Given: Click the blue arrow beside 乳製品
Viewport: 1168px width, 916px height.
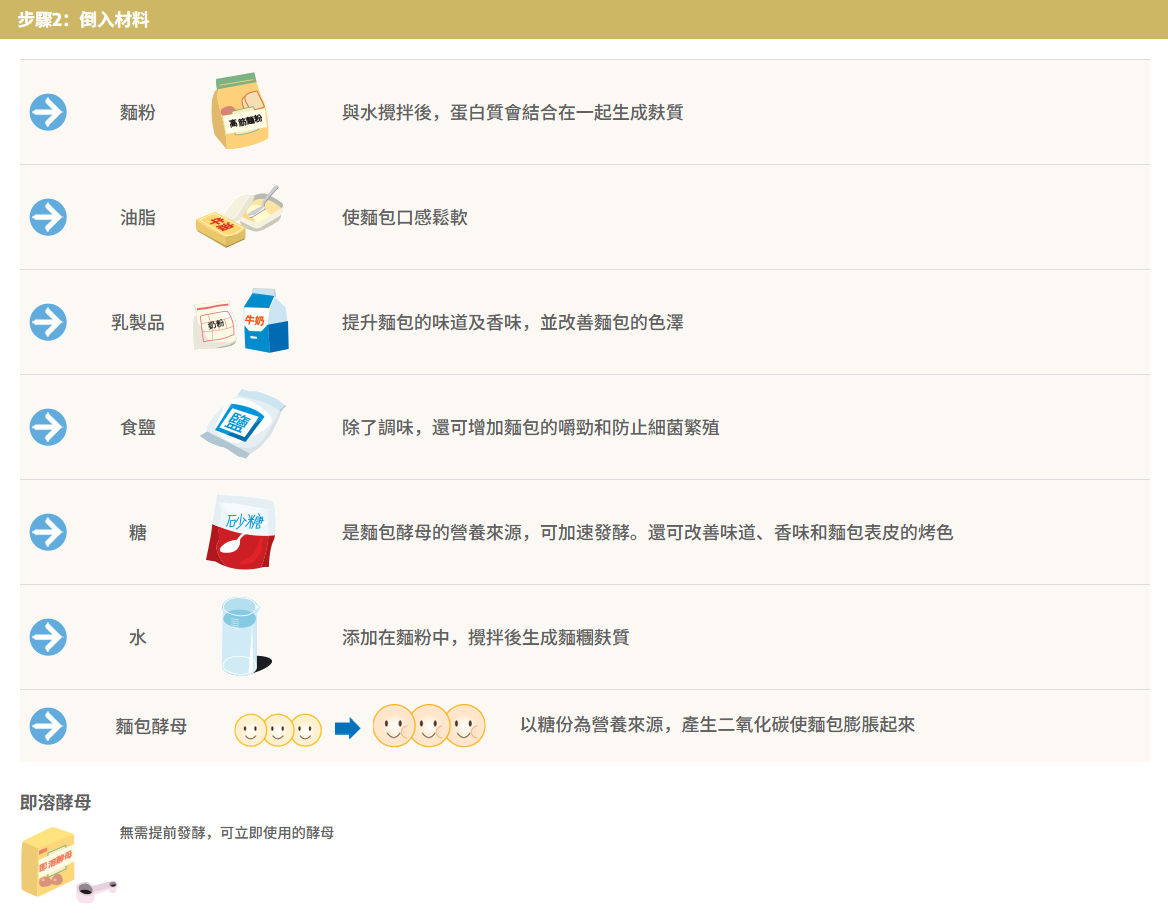Looking at the screenshot, I should coord(48,322).
